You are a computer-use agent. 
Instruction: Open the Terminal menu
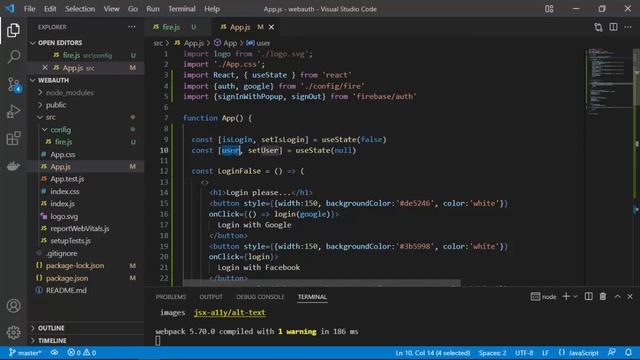[x=182, y=9]
